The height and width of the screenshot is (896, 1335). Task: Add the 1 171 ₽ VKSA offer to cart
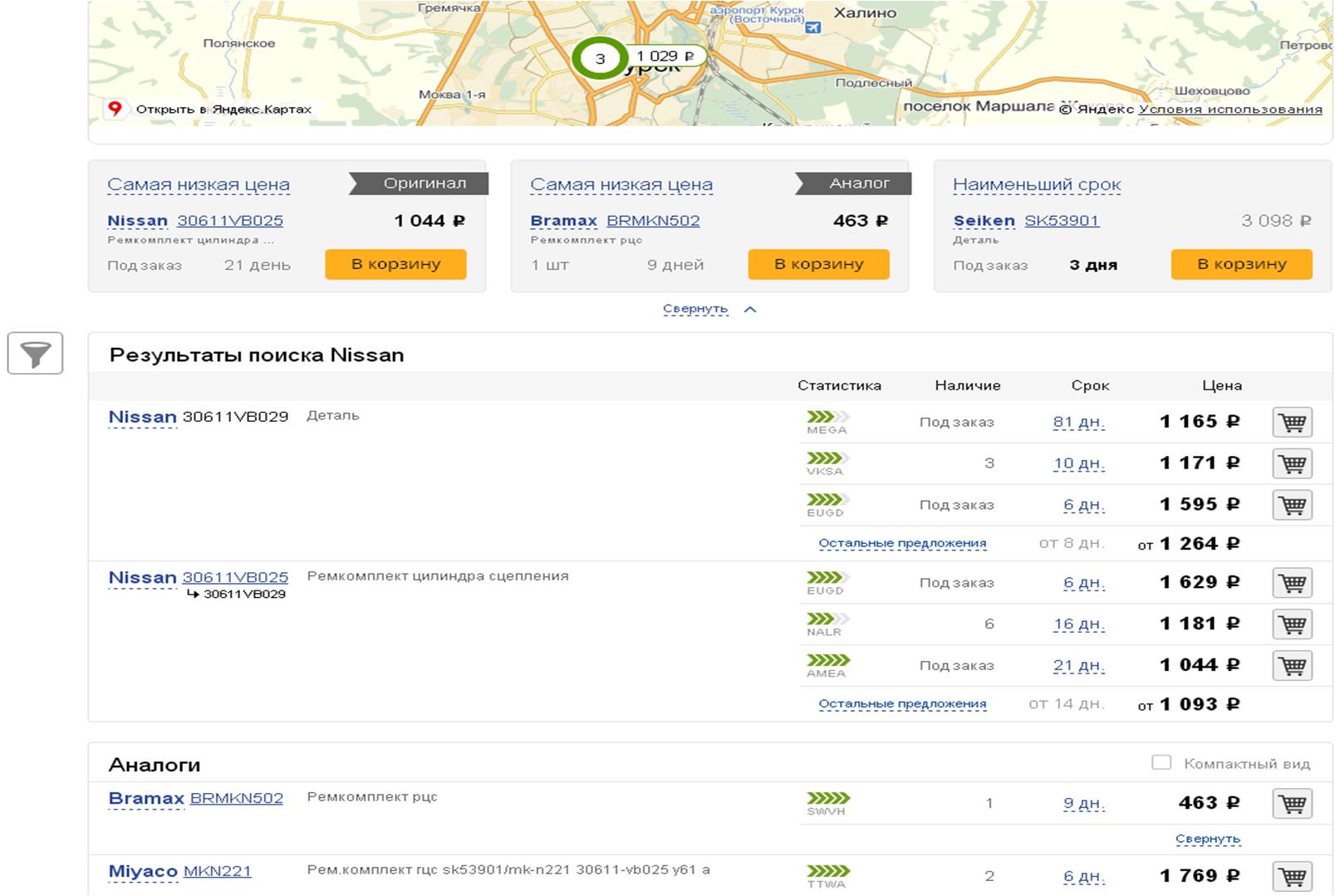click(x=1292, y=463)
